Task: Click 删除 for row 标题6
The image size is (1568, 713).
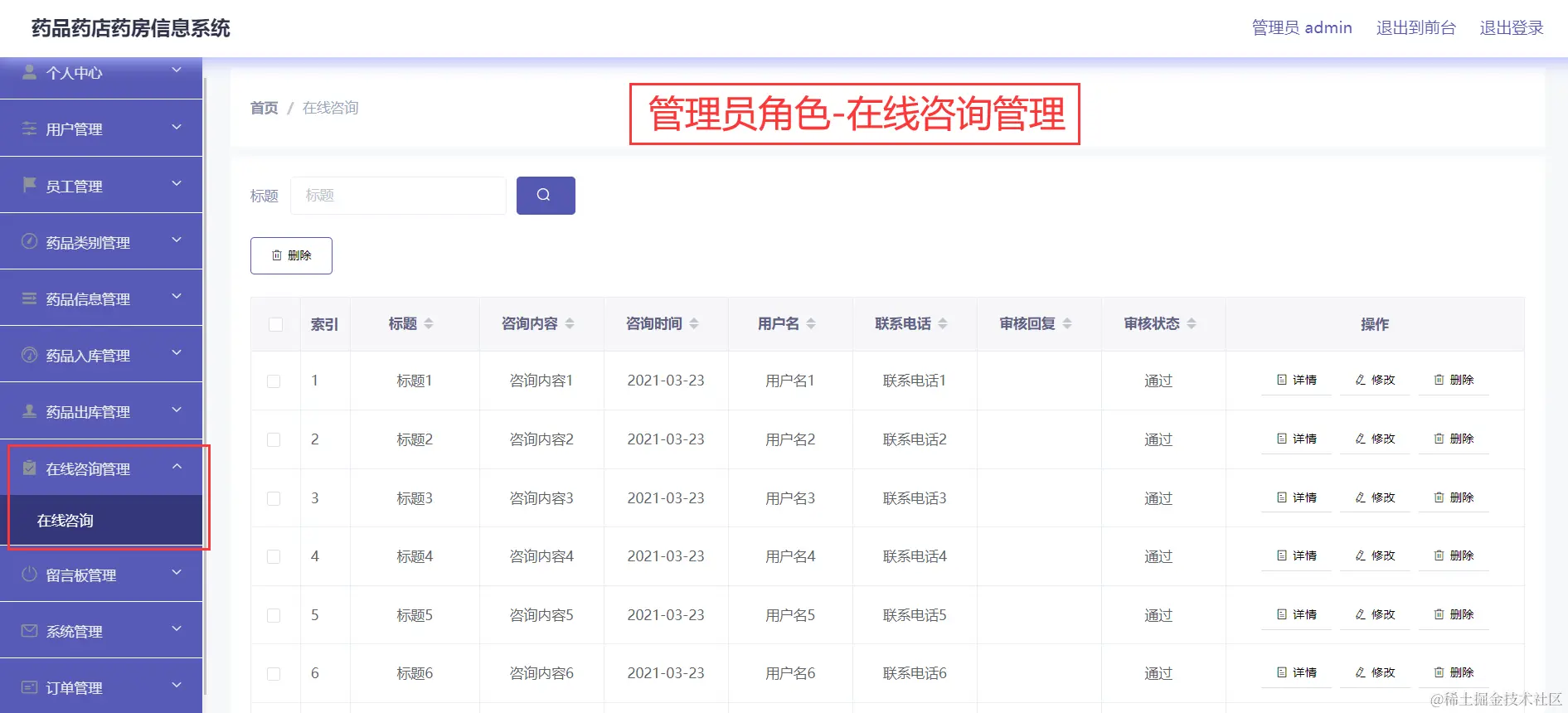Action: [x=1454, y=673]
